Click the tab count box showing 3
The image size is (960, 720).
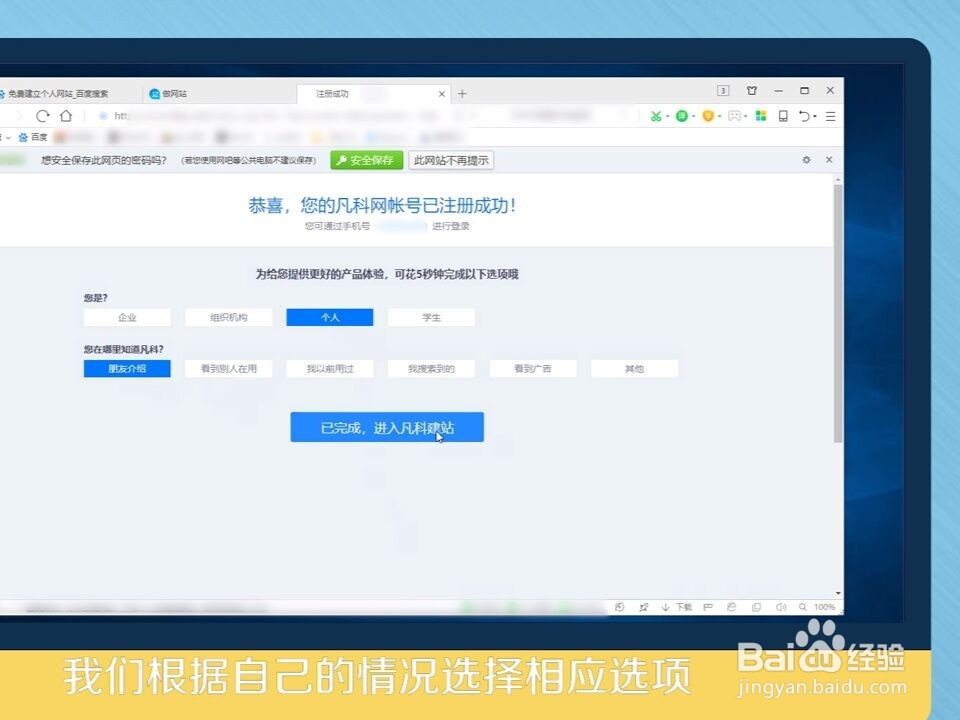pyautogui.click(x=723, y=91)
